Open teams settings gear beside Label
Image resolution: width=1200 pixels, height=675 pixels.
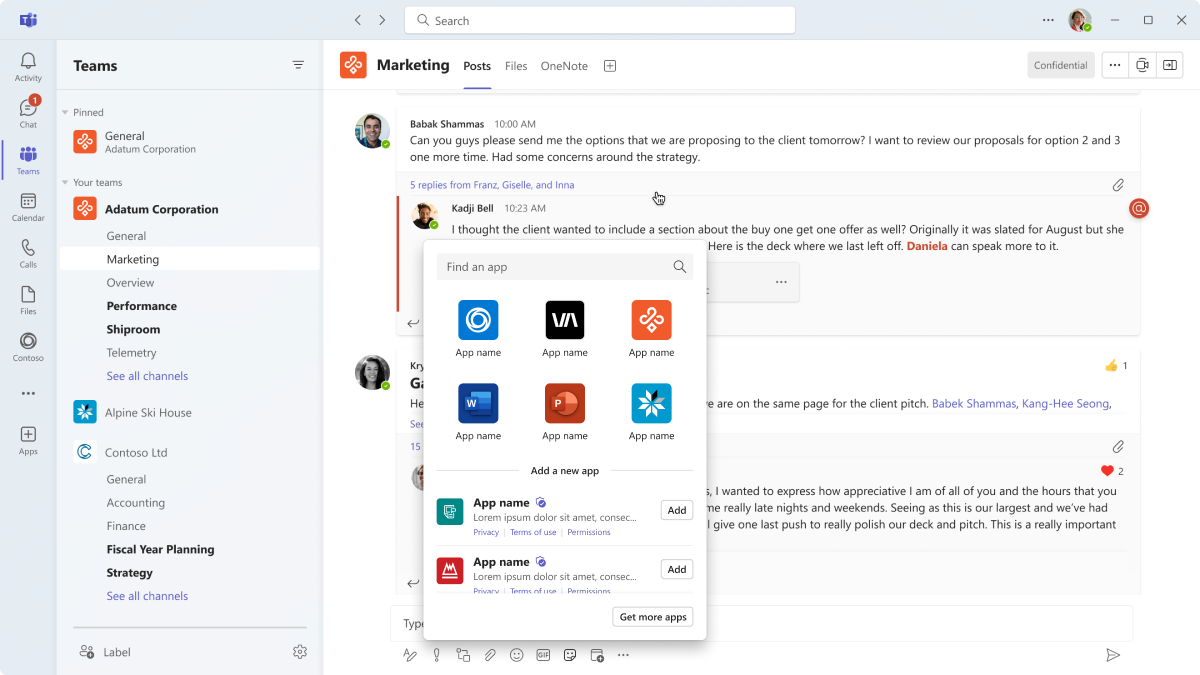click(x=300, y=652)
